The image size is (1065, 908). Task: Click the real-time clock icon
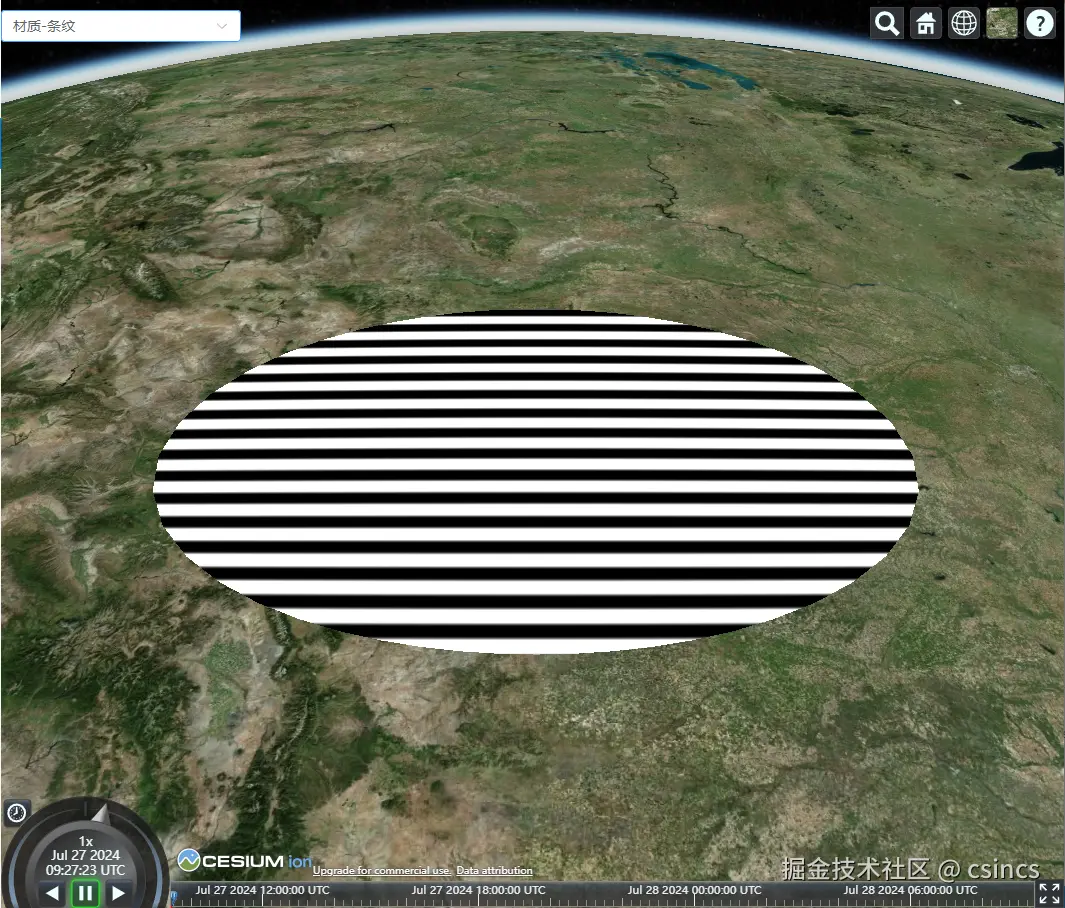click(x=17, y=812)
